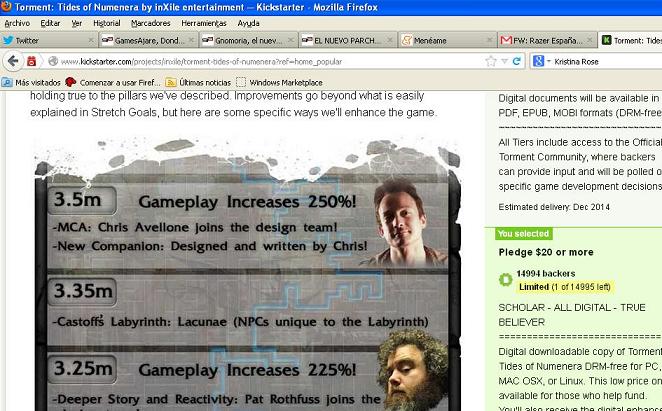Bookmark this page with the star icon
Viewport: 662px width, 411px height.
tap(490, 61)
